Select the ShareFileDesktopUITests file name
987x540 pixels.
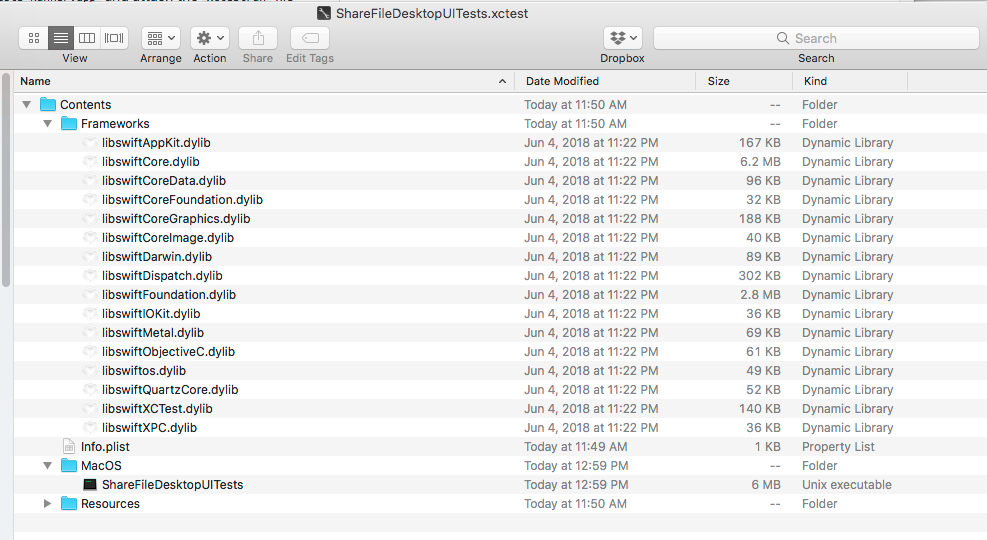click(x=172, y=485)
